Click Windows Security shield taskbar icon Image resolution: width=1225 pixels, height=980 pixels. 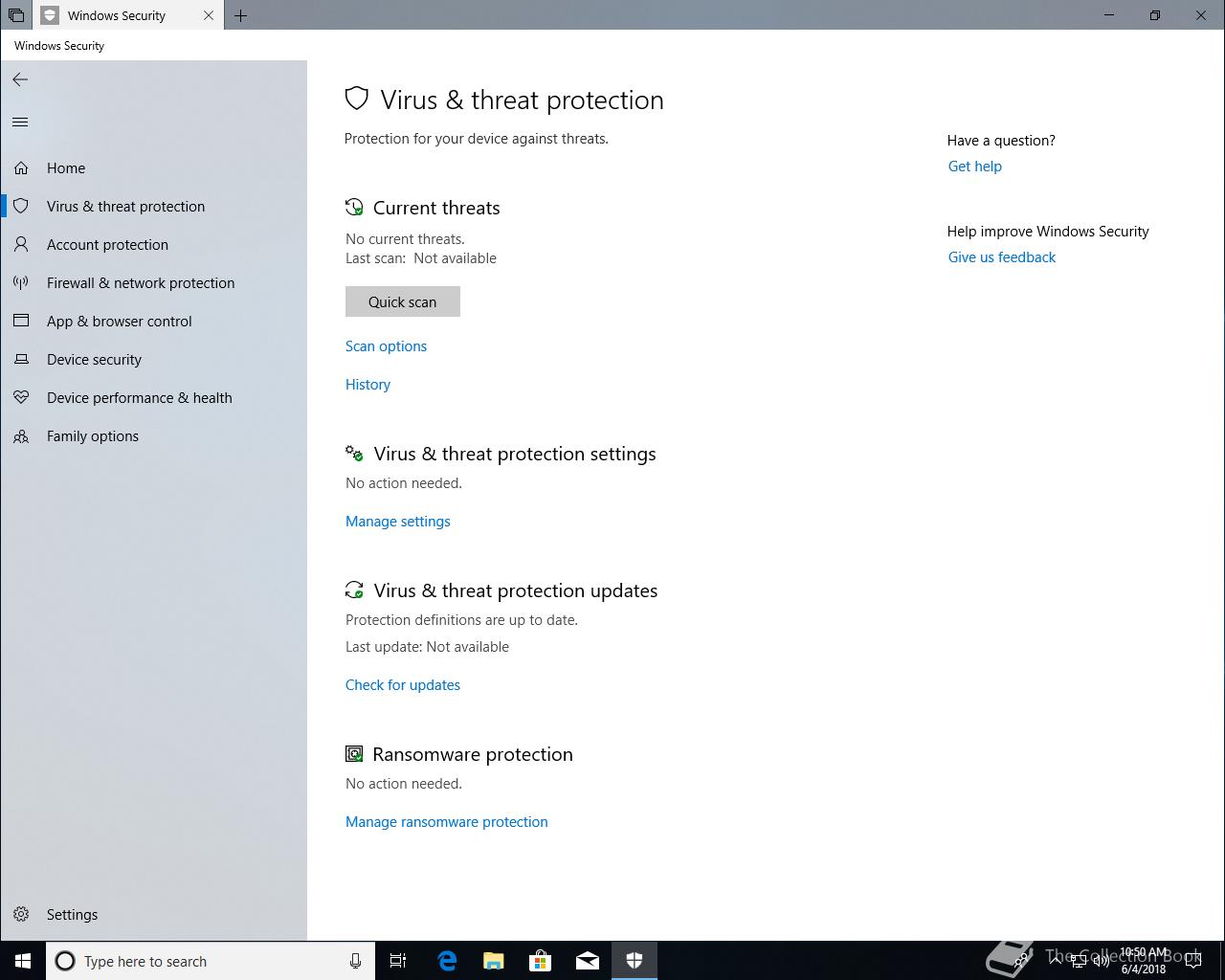(x=635, y=961)
